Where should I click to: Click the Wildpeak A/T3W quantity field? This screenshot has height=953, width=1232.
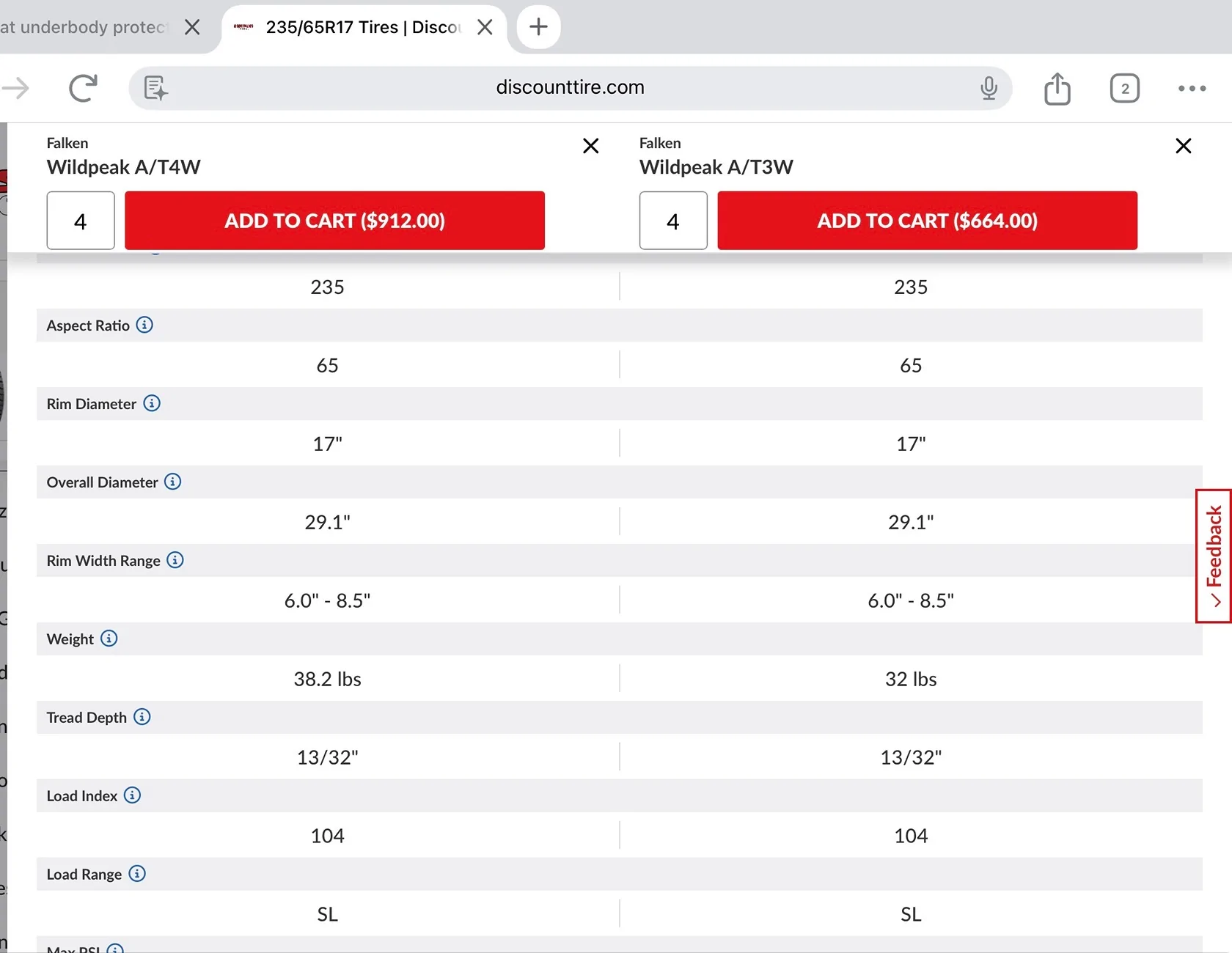[672, 221]
